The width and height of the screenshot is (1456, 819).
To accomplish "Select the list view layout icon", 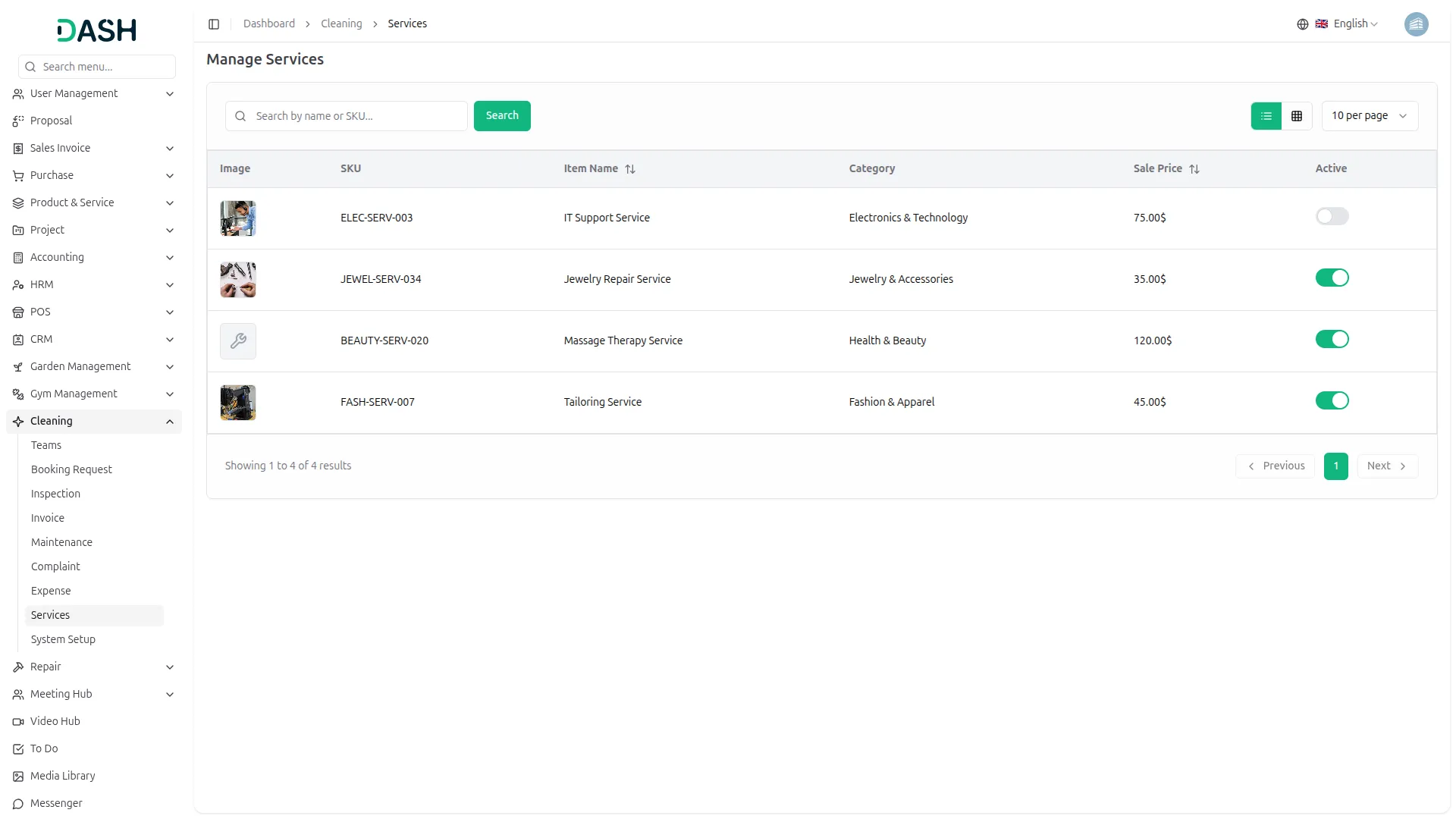I will click(1266, 116).
